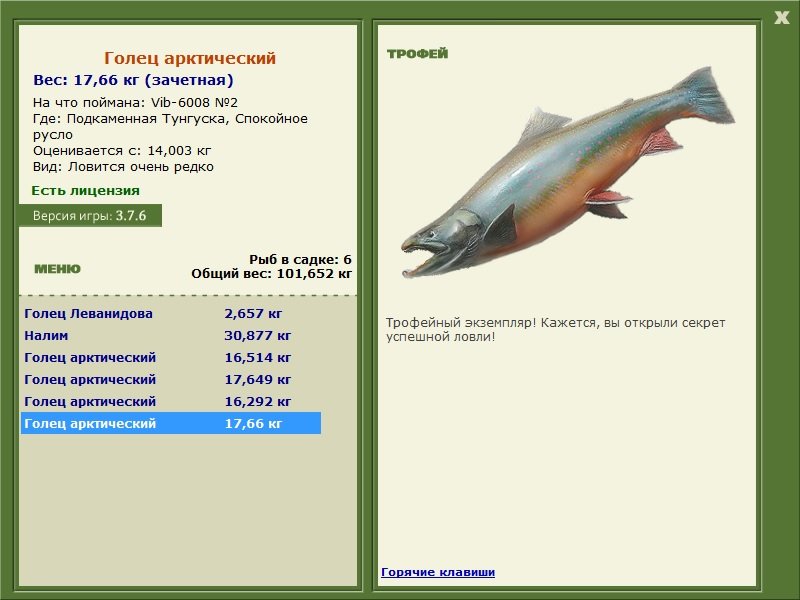Open the МЕНЮ section header

57,269
